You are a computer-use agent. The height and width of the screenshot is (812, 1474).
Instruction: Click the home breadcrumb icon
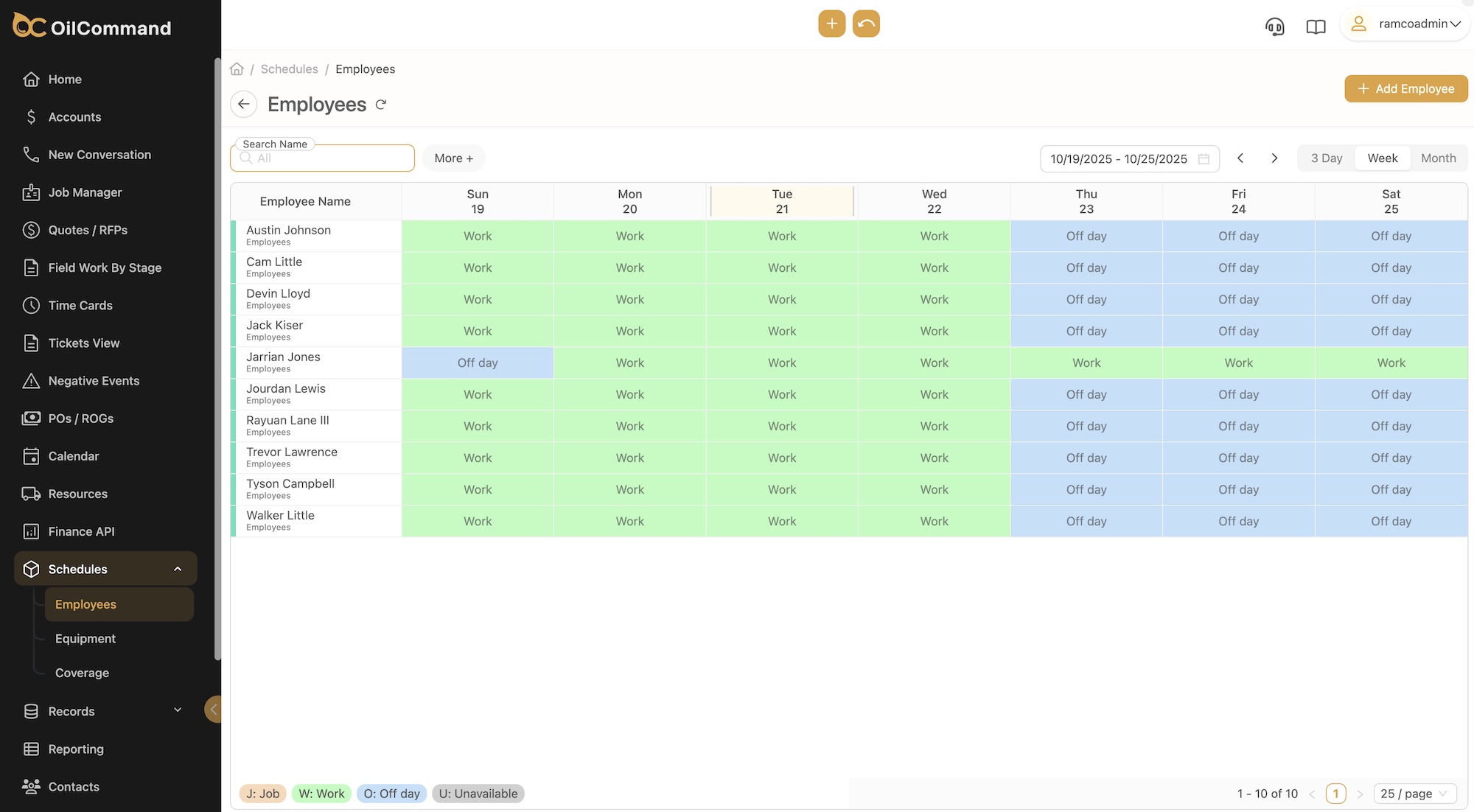[x=237, y=69]
